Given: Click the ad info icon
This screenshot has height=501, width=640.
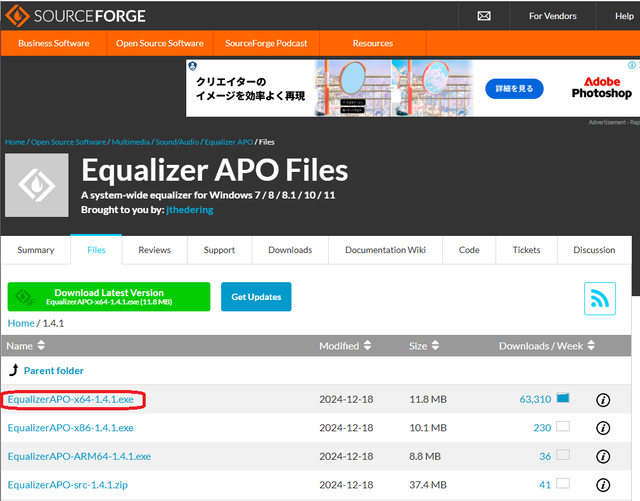Looking at the screenshot, I should coord(631,65).
